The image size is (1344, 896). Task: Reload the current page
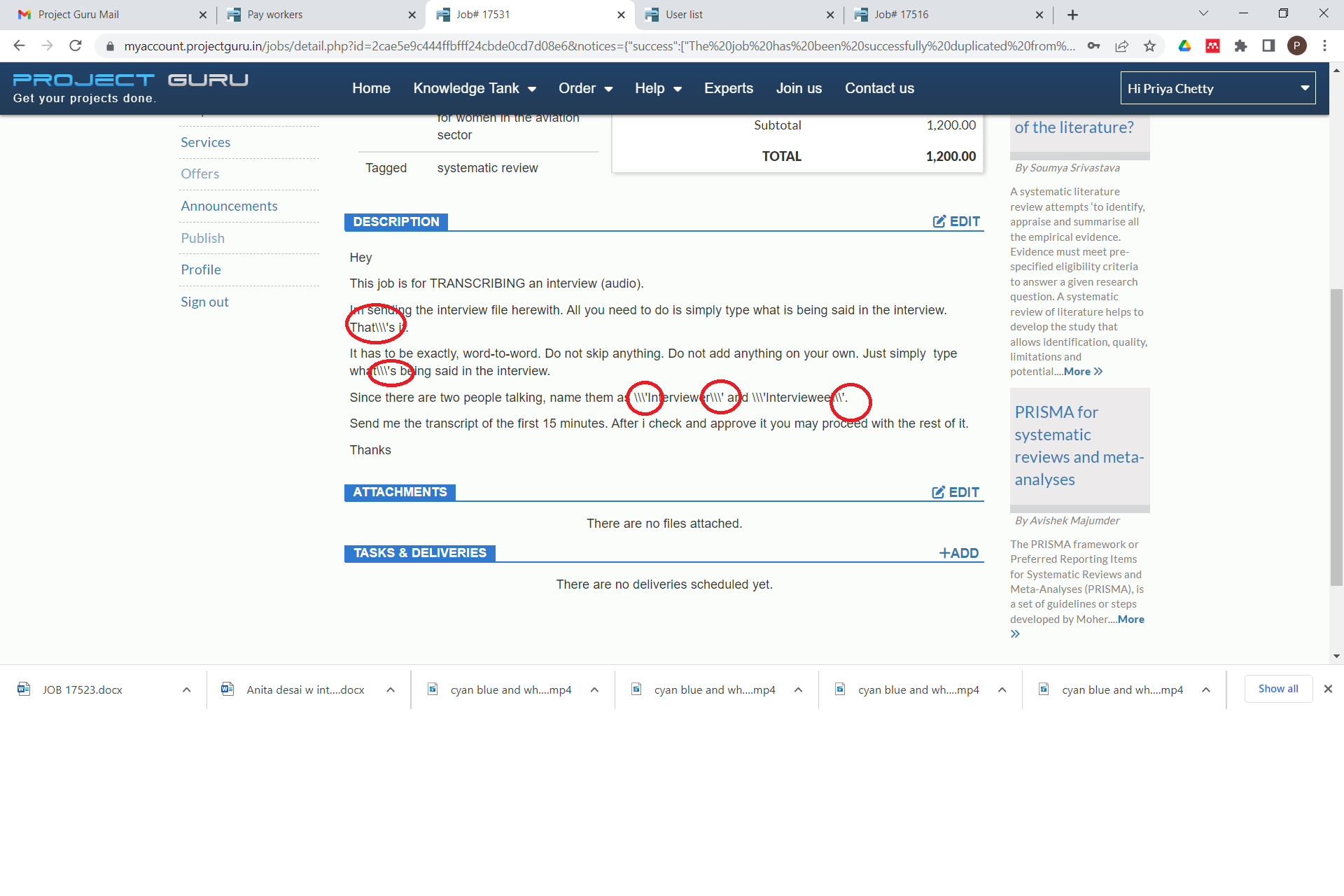coord(76,45)
